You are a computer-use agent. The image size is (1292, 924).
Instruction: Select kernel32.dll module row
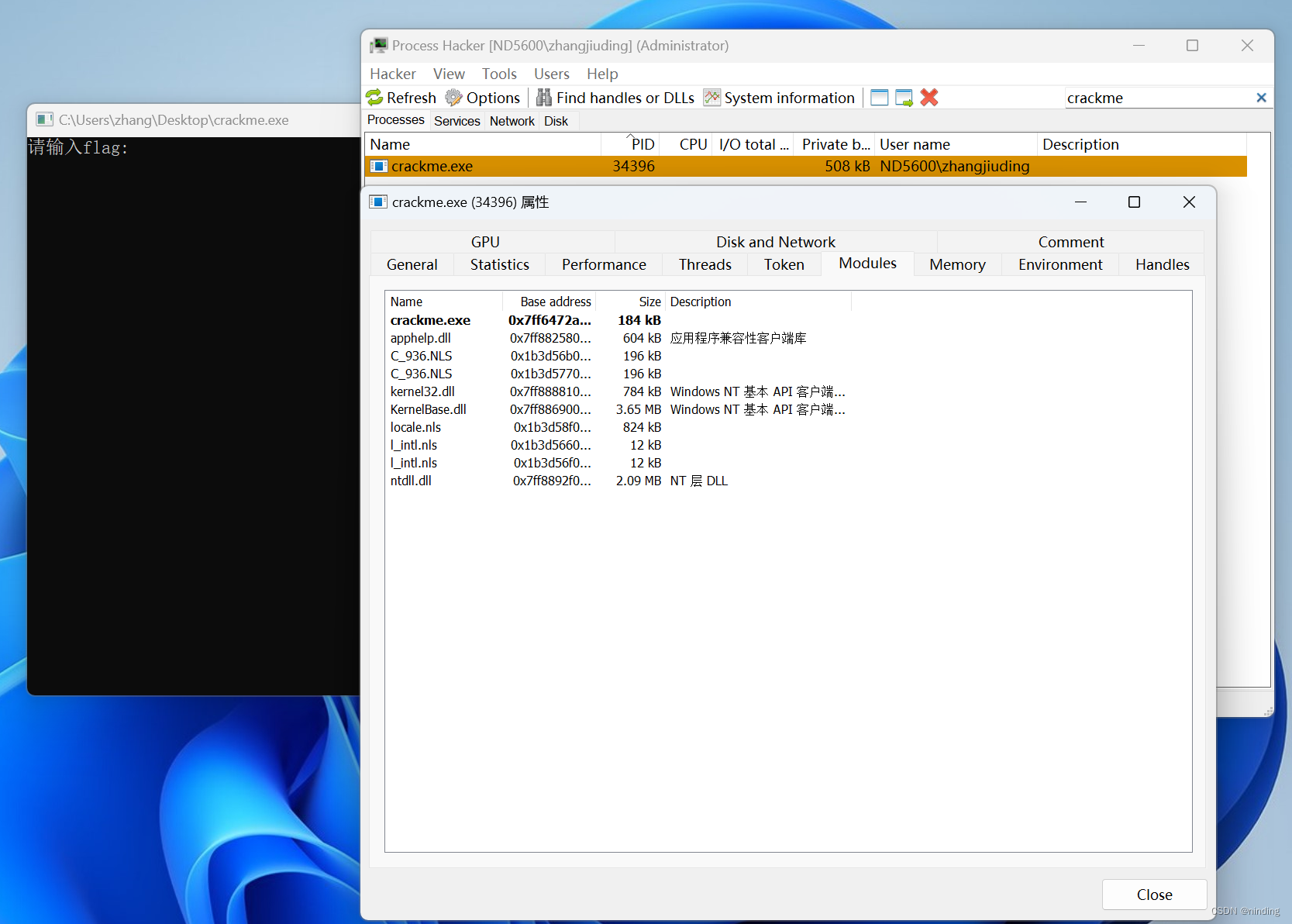[618, 391]
